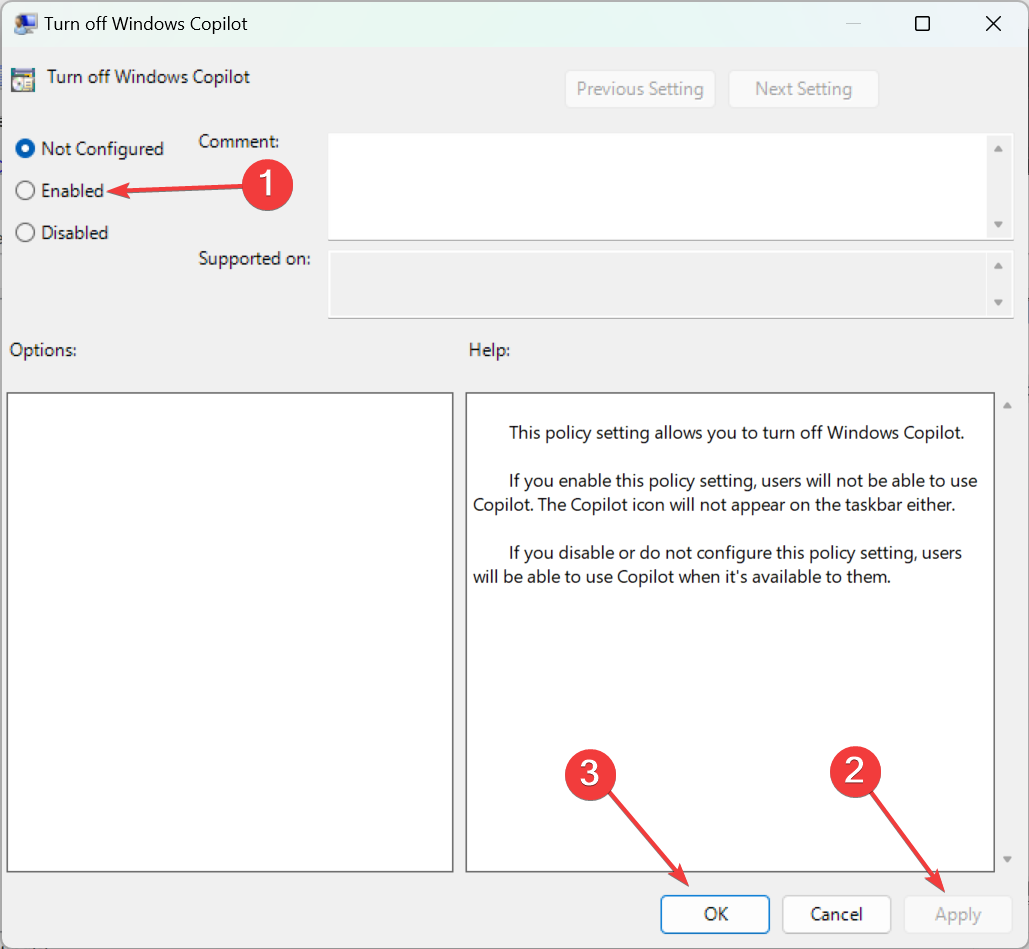The width and height of the screenshot is (1029, 949).
Task: Click the 'Comment:' label
Action: click(239, 142)
